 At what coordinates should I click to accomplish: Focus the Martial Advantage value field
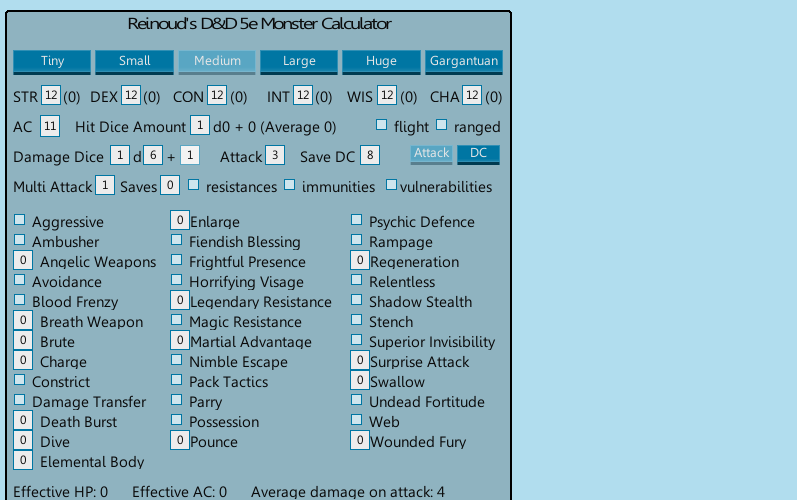[179, 340]
